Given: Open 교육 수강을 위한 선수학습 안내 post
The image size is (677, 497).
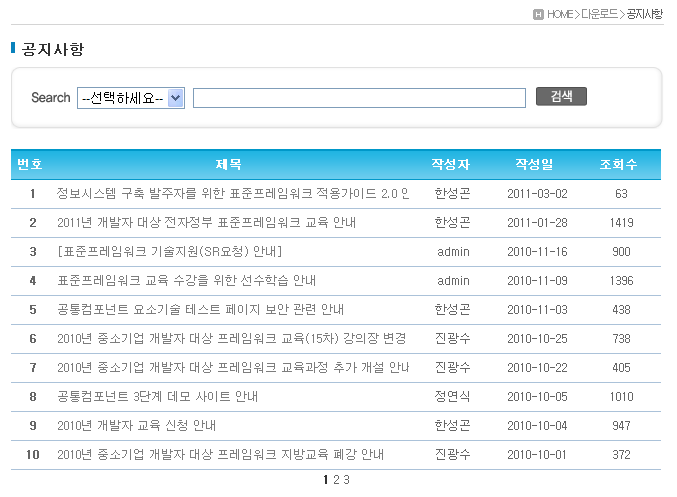Looking at the screenshot, I should coord(187,281).
